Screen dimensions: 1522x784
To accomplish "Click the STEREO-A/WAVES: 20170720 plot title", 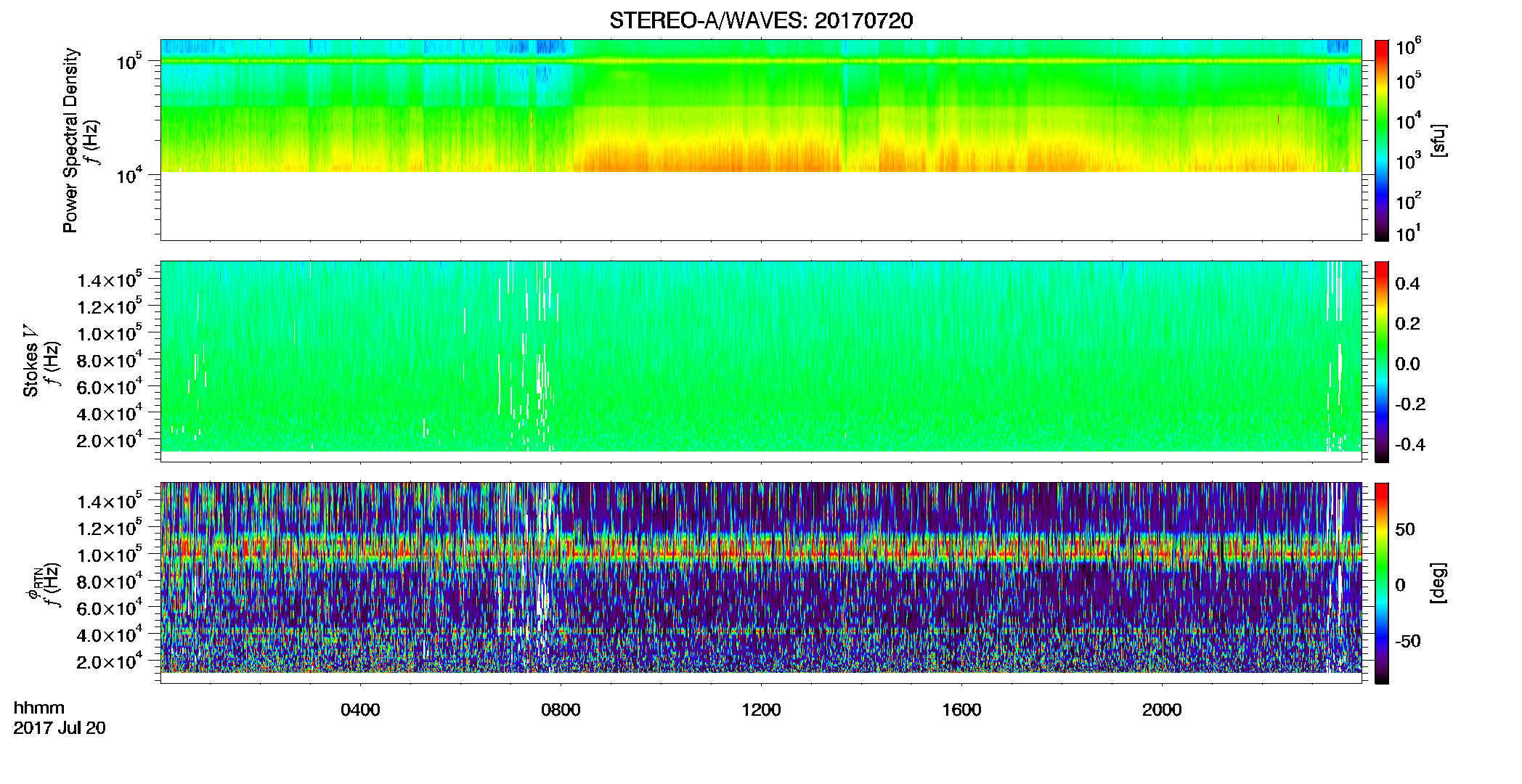I will [x=761, y=20].
